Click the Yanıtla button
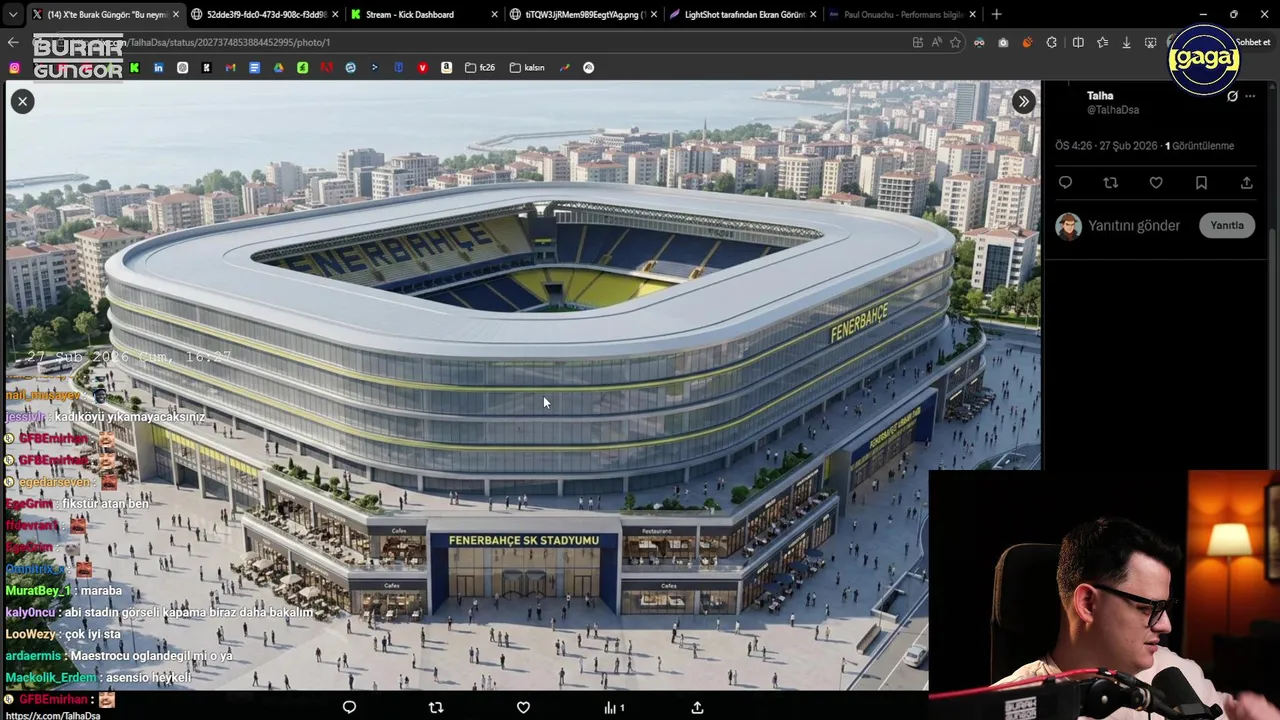The height and width of the screenshot is (720, 1280). pos(1227,225)
